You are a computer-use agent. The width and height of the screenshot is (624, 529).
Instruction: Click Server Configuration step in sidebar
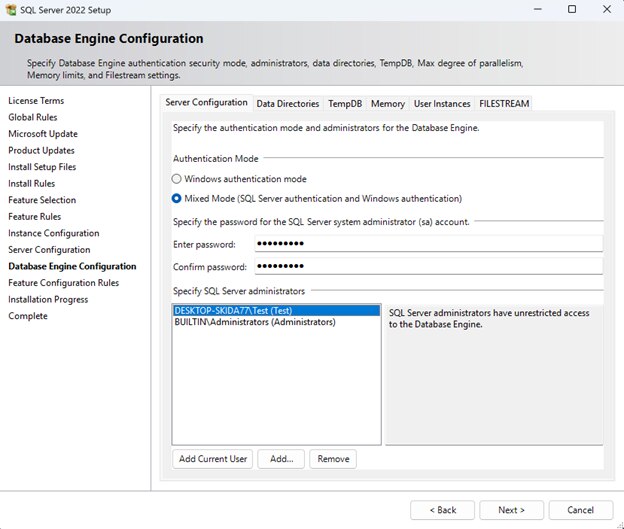pyautogui.click(x=49, y=250)
